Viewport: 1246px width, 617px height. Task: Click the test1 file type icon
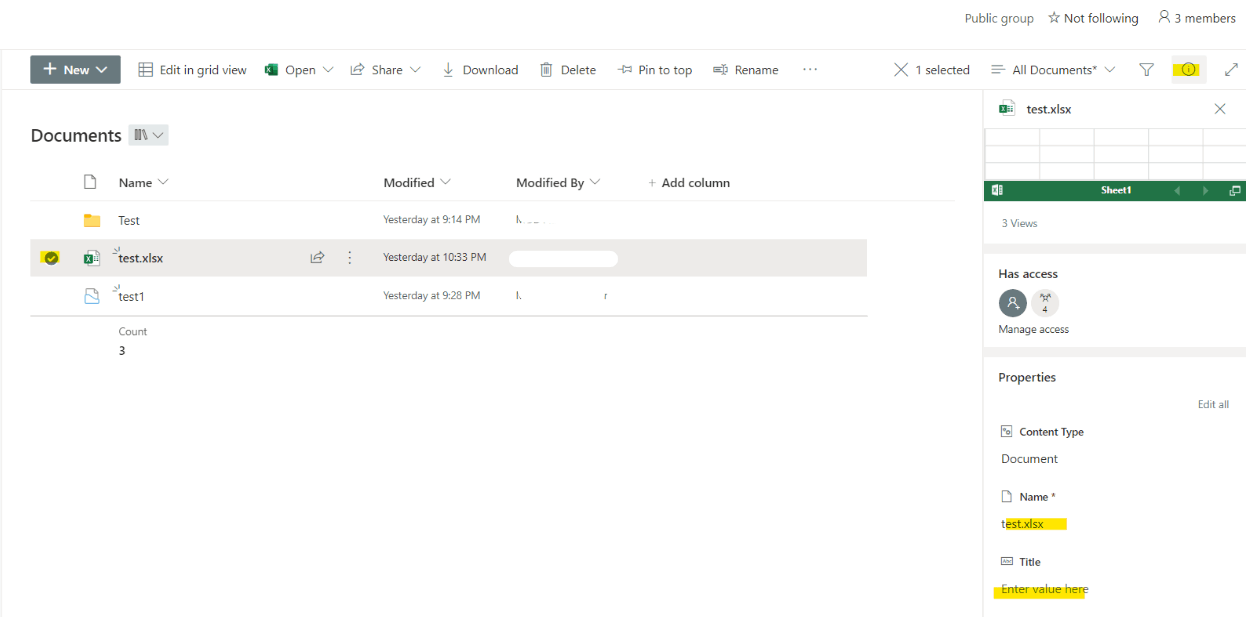click(92, 296)
